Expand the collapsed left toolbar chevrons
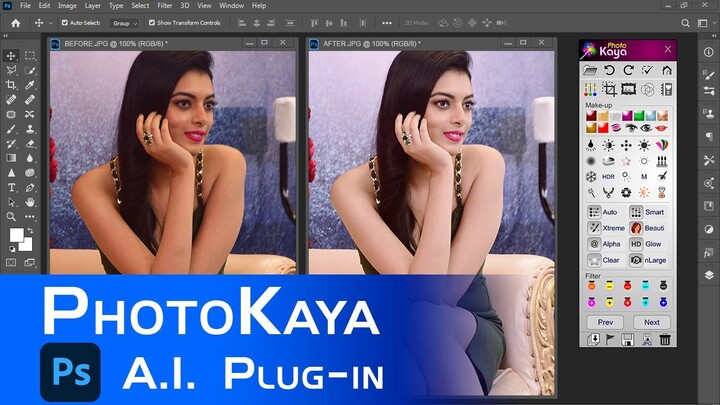Screen dimensions: 720x405 coord(6,35)
